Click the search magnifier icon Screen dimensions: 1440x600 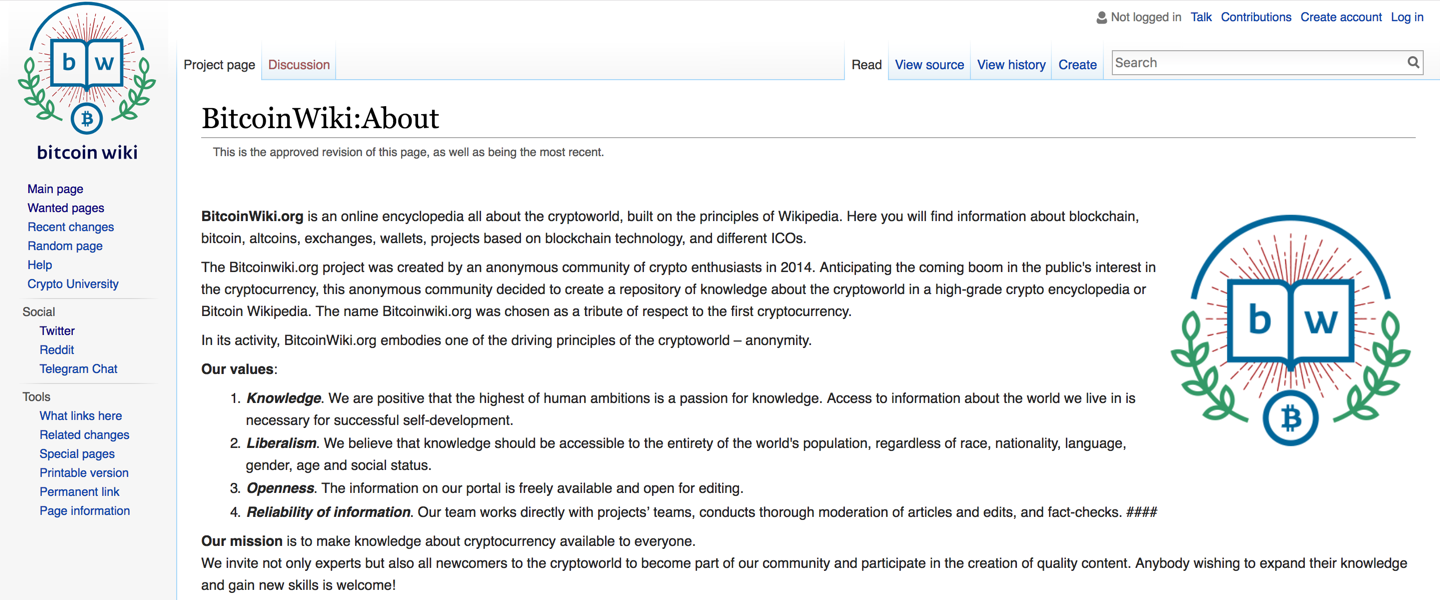click(x=1413, y=62)
